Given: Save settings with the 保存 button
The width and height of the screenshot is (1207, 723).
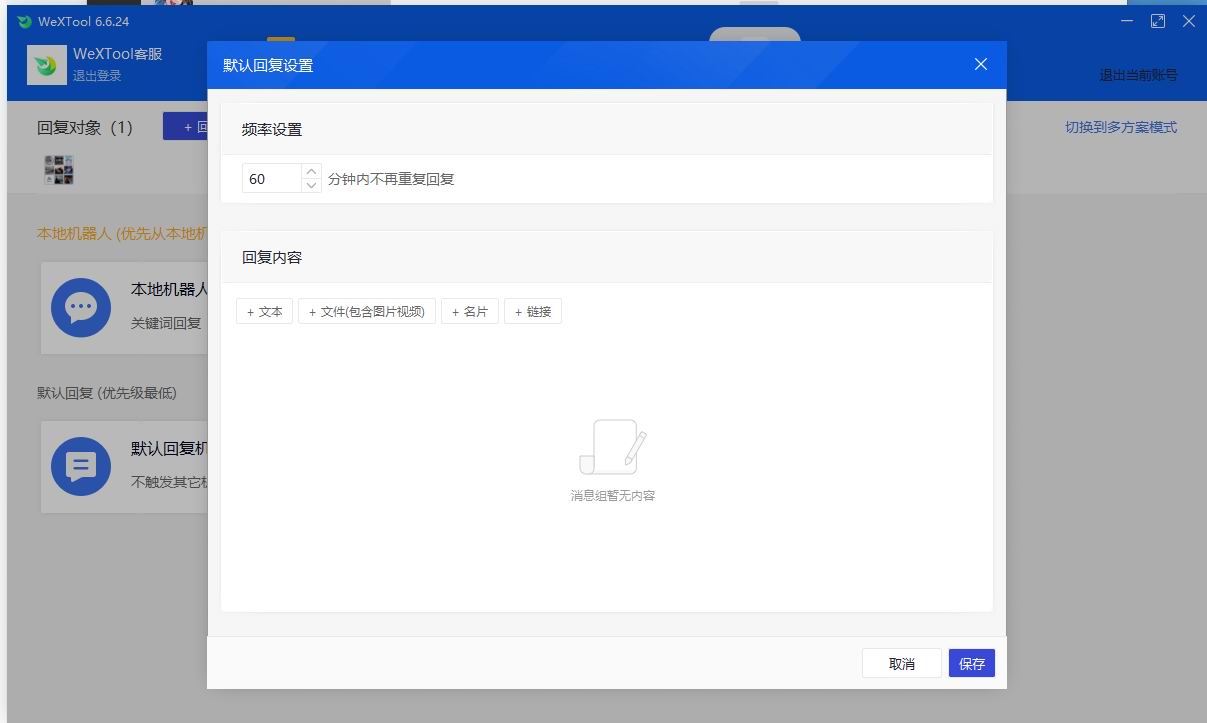Looking at the screenshot, I should click(x=971, y=663).
